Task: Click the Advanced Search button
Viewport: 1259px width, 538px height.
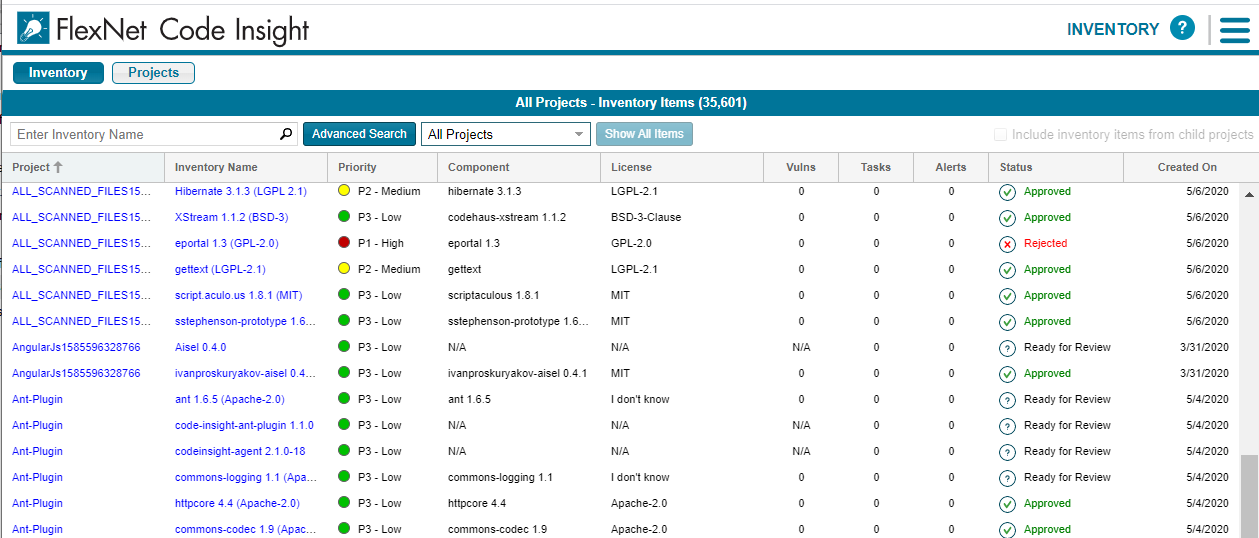Action: pos(359,134)
